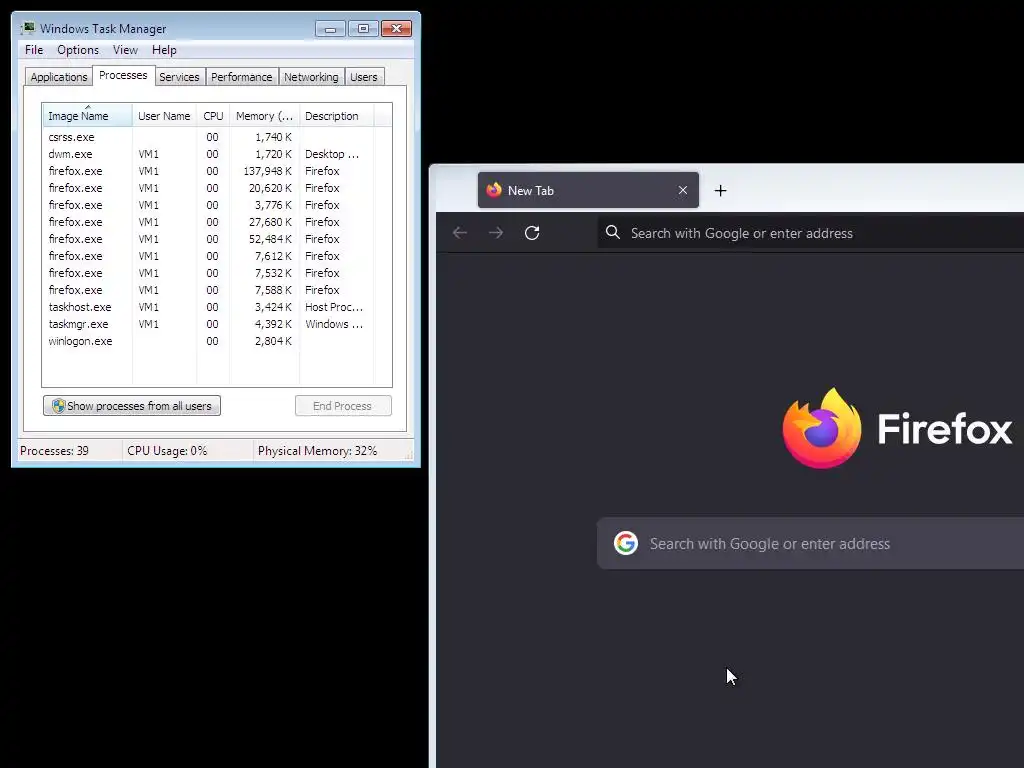Click Show processes from all users
This screenshot has width=1024, height=768.
tap(132, 406)
